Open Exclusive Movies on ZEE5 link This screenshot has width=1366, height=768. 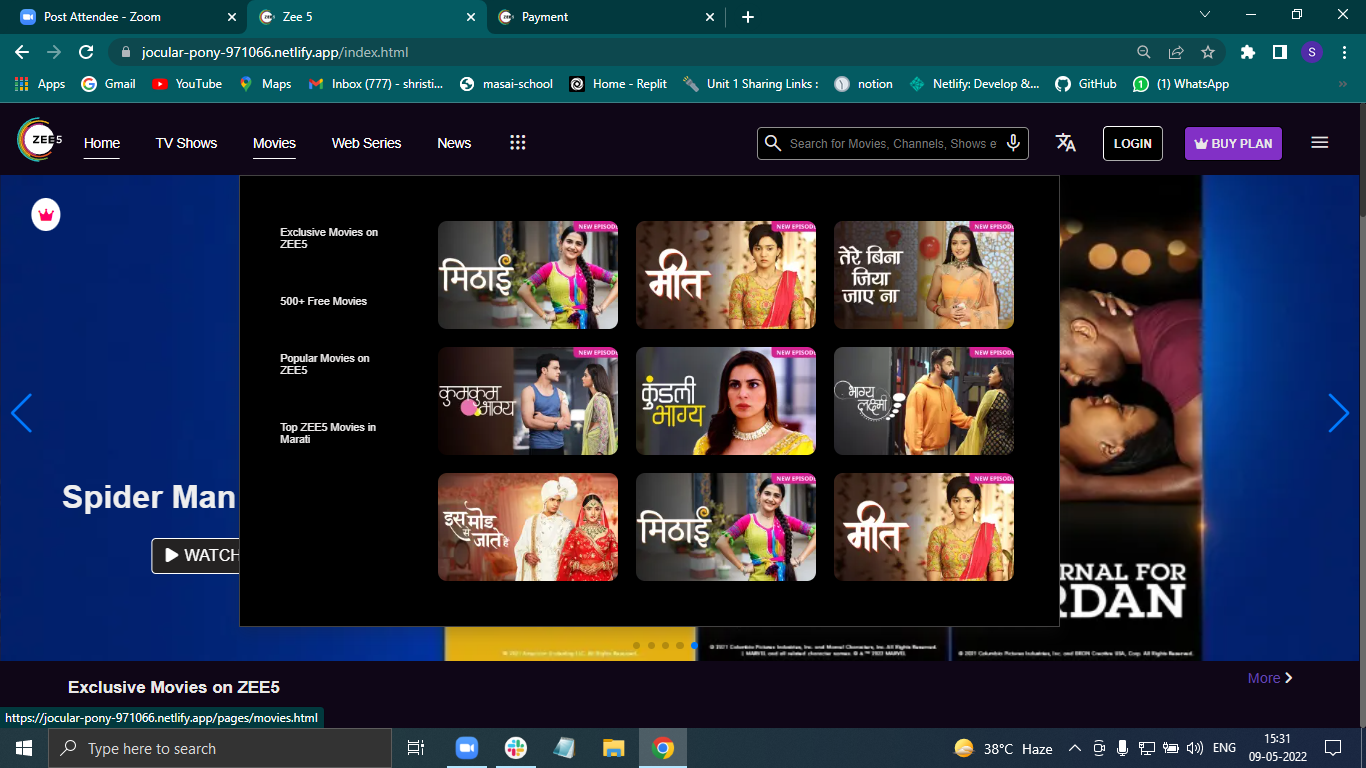(329, 238)
